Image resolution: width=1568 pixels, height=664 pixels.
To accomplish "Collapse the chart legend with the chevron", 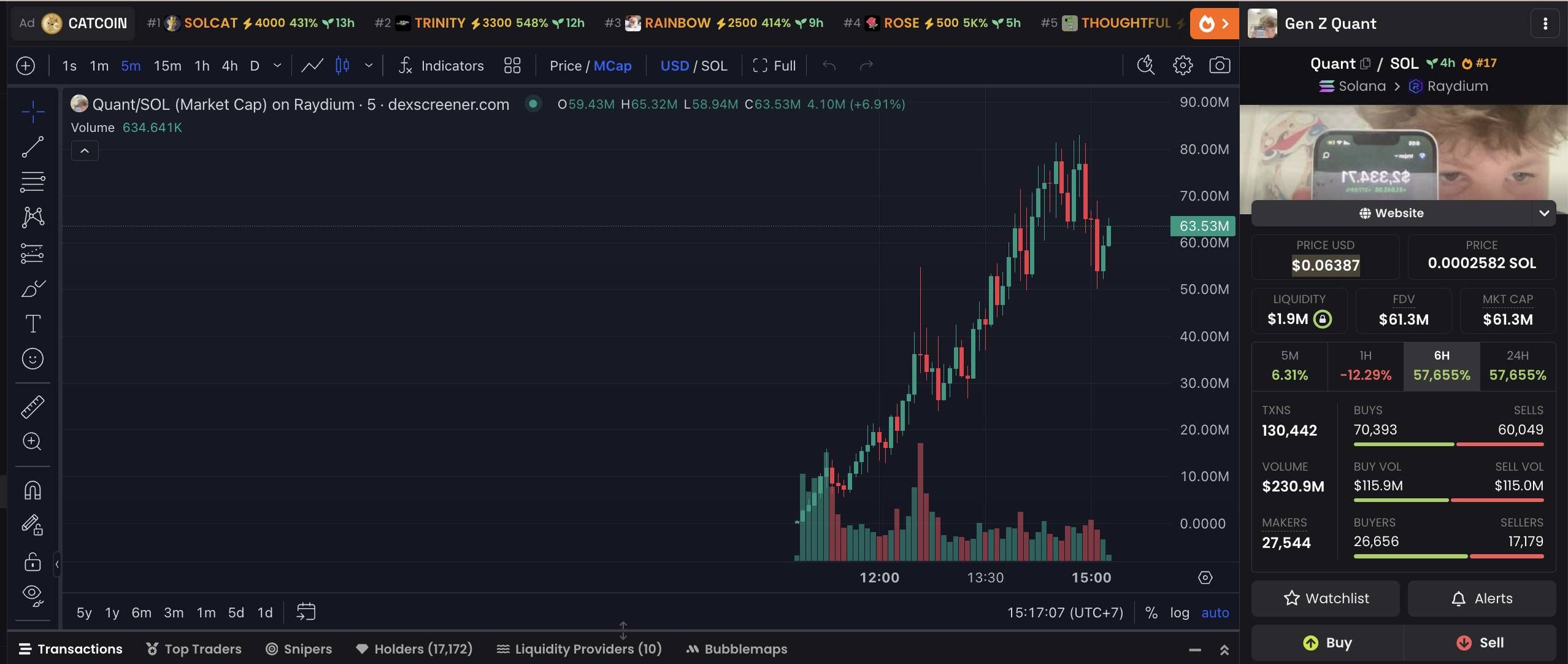I will [x=85, y=150].
